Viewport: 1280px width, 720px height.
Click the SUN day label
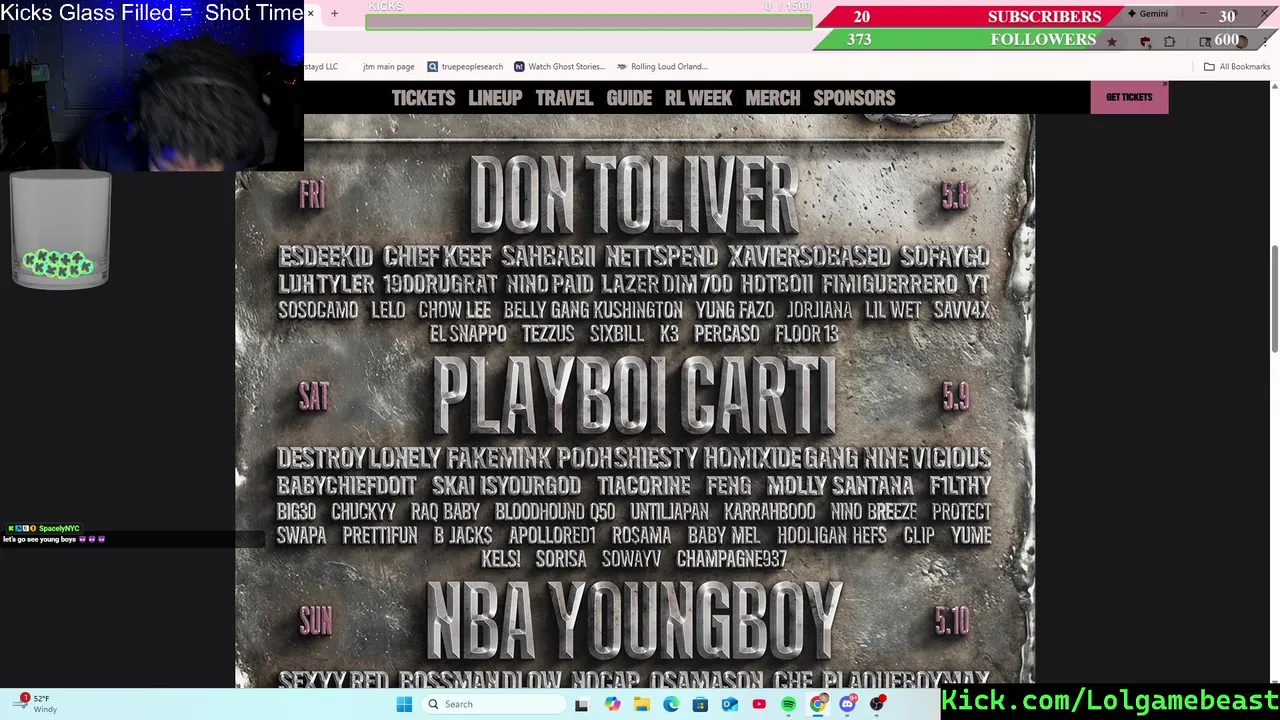315,621
